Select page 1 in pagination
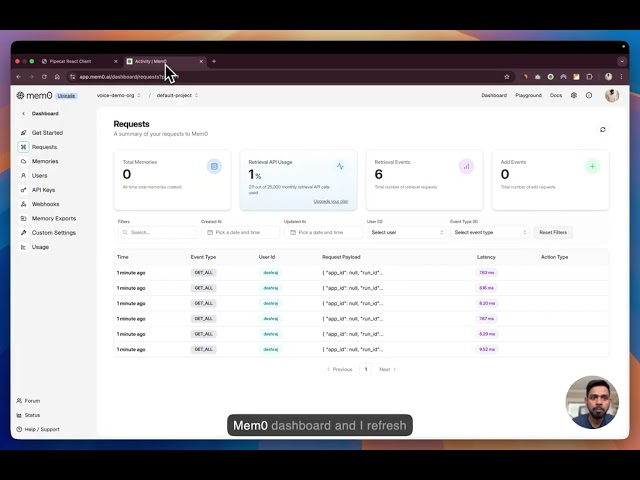 tap(366, 369)
